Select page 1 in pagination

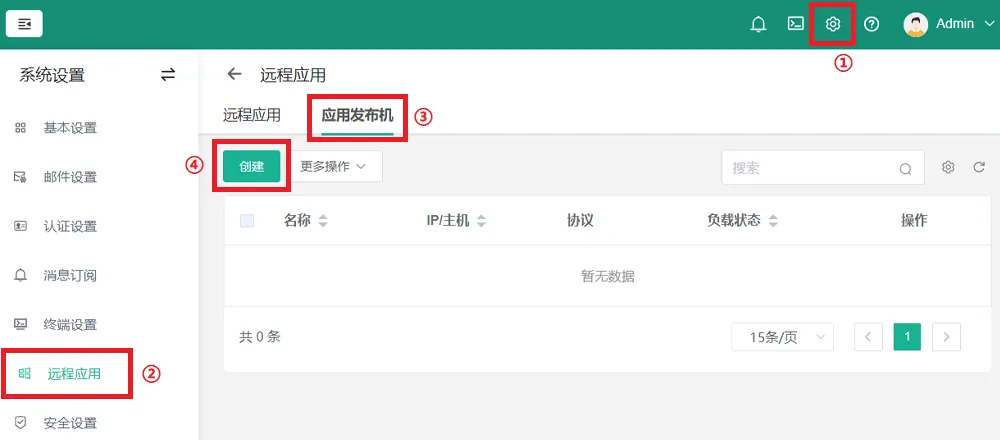click(x=908, y=337)
